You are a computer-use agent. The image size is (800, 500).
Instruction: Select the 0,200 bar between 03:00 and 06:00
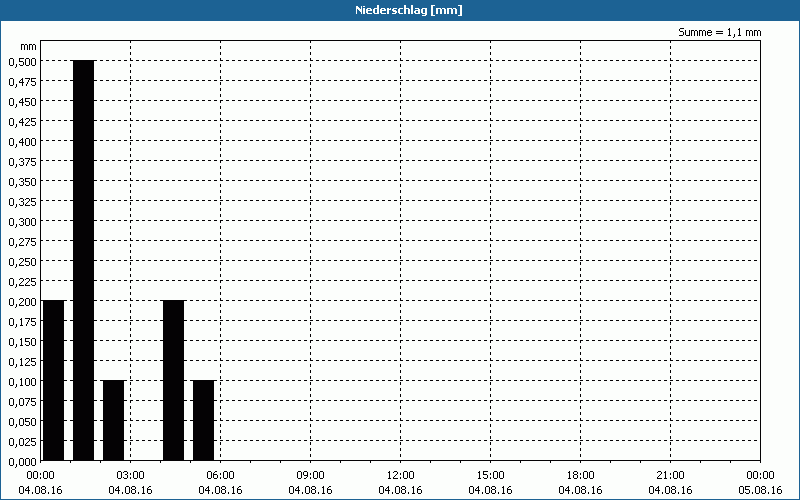pos(173,381)
